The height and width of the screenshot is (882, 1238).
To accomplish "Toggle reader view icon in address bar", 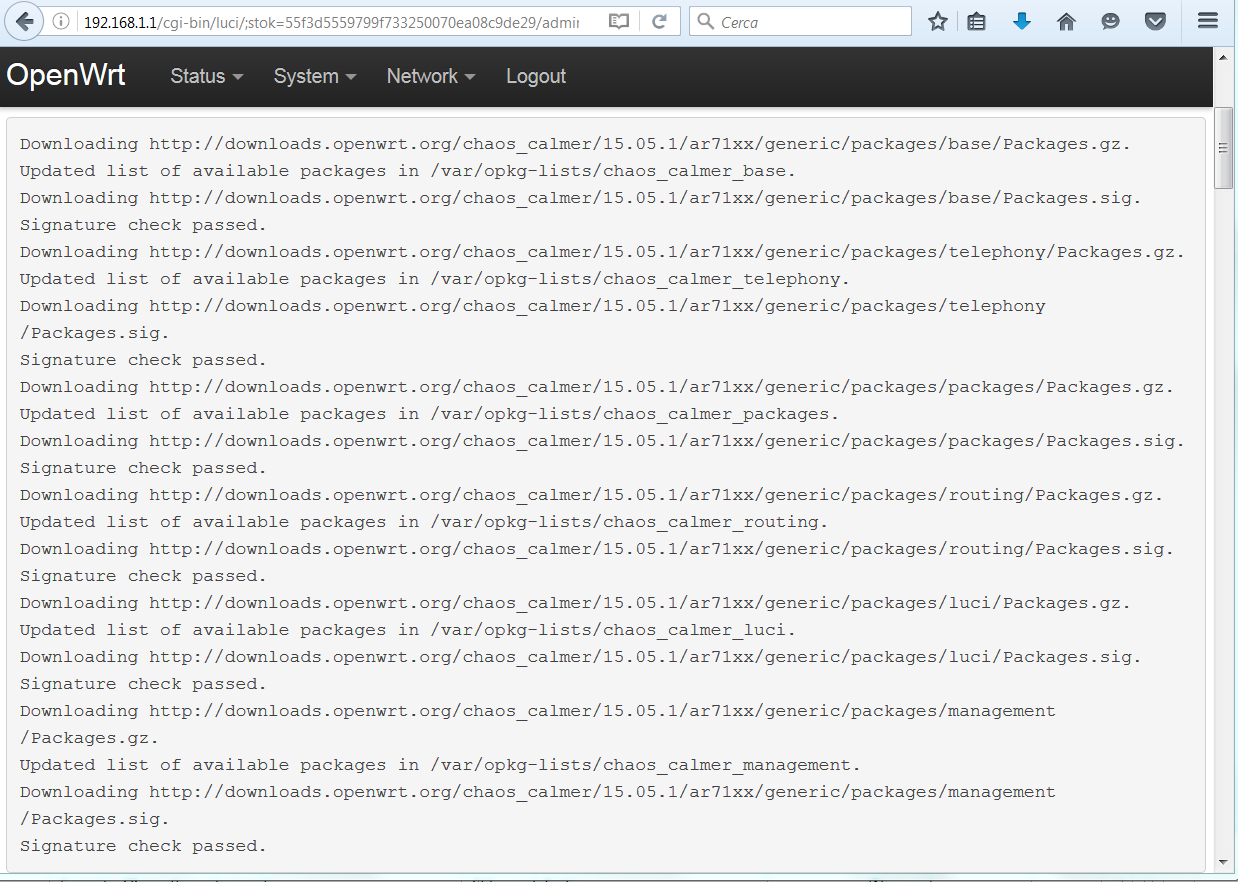I will pos(619,21).
